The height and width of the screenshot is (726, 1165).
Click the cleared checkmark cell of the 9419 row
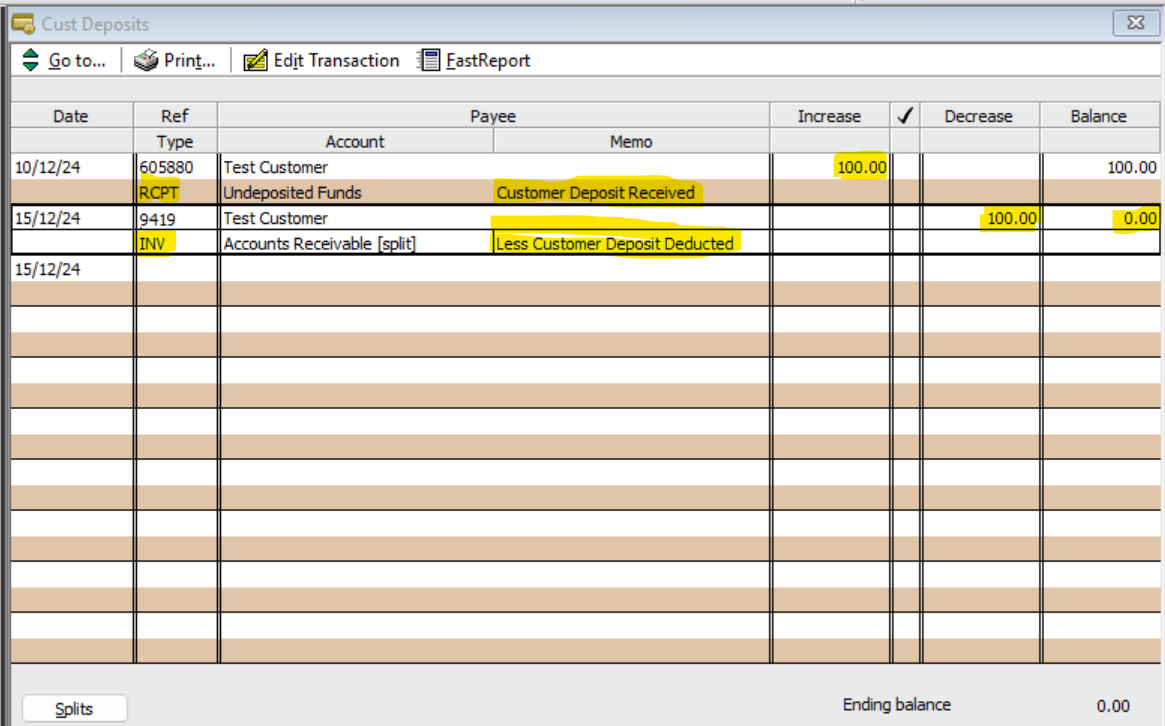tap(906, 218)
